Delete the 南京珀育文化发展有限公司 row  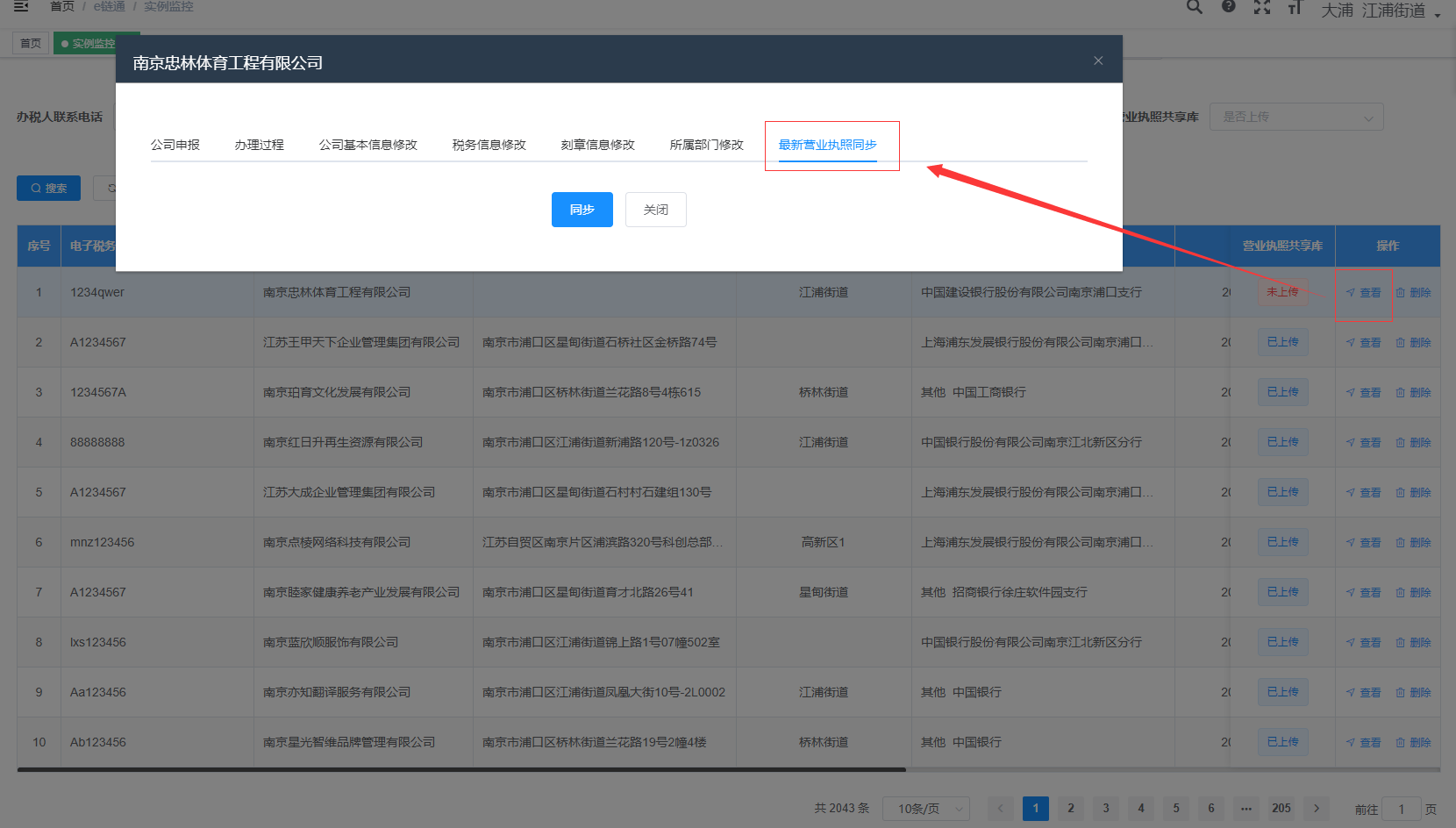pos(1414,393)
